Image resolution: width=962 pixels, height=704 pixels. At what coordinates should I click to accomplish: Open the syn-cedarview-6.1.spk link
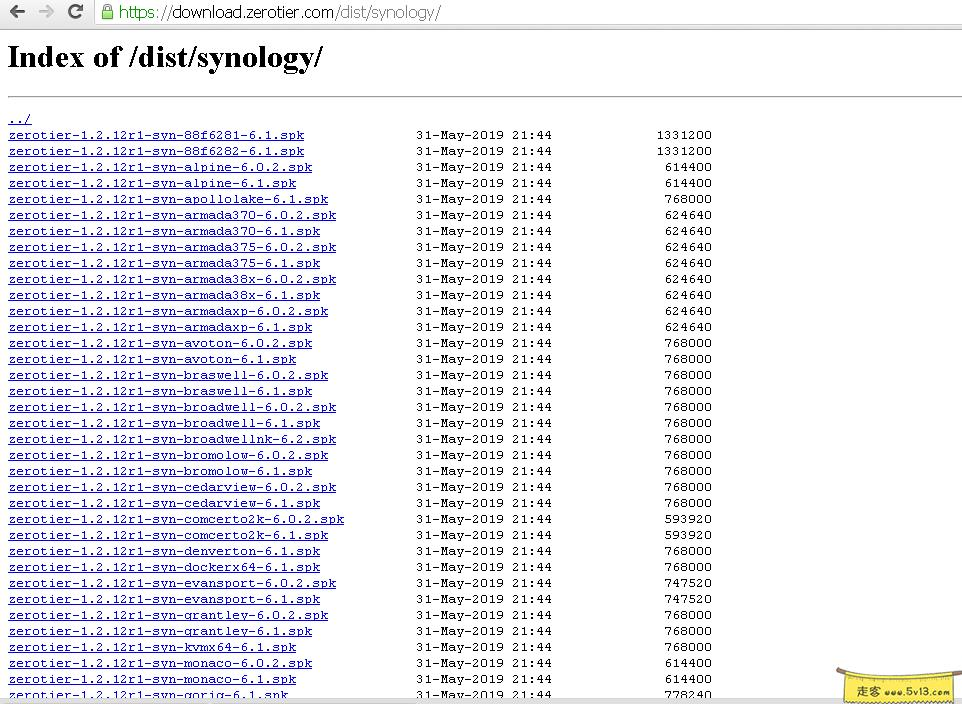coord(164,503)
